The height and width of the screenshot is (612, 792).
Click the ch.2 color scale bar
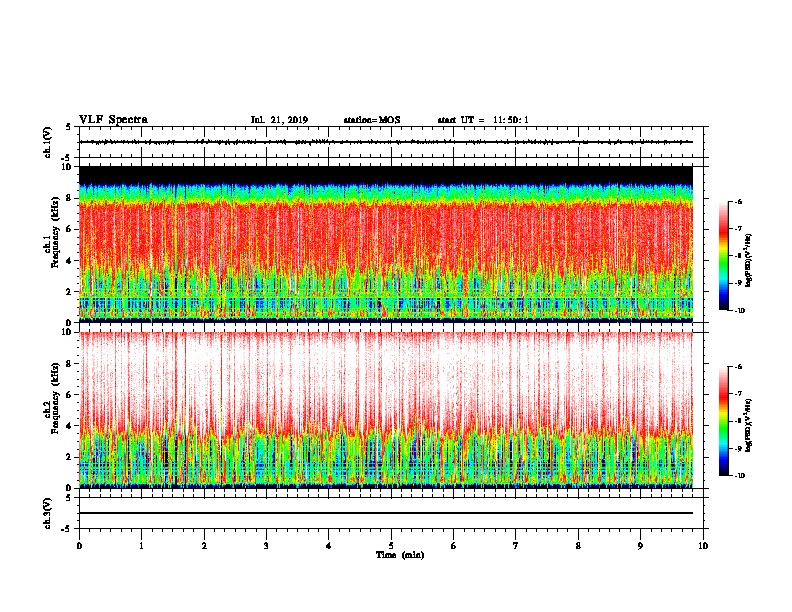pyautogui.click(x=723, y=421)
